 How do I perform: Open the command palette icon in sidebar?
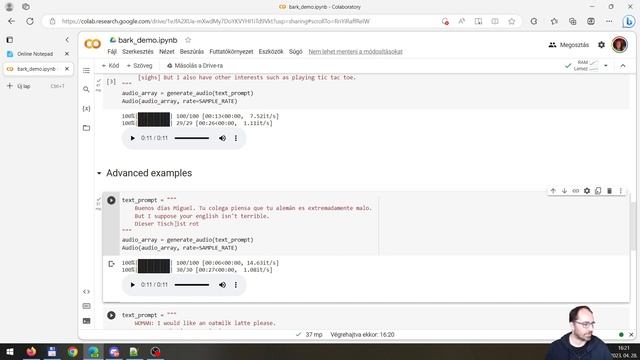[x=86, y=306]
